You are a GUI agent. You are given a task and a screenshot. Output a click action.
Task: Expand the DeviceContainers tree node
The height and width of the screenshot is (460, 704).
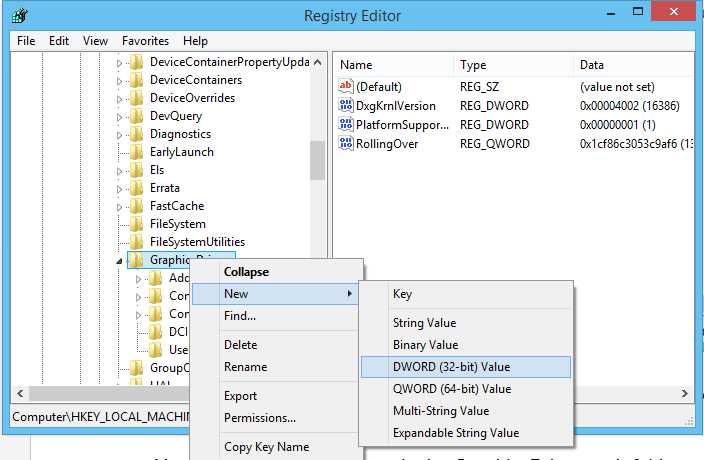pos(119,81)
